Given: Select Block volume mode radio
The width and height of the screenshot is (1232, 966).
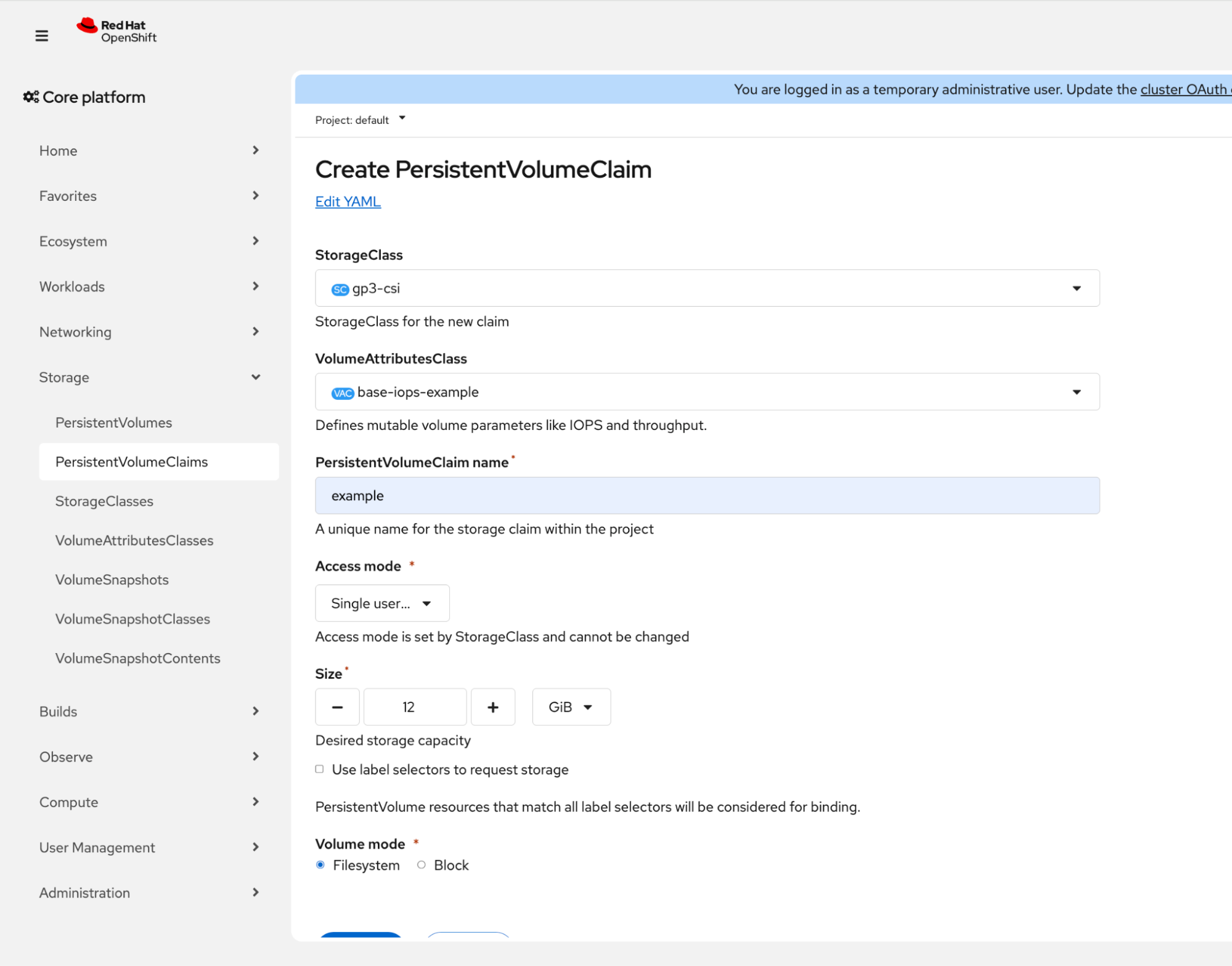Looking at the screenshot, I should point(422,864).
